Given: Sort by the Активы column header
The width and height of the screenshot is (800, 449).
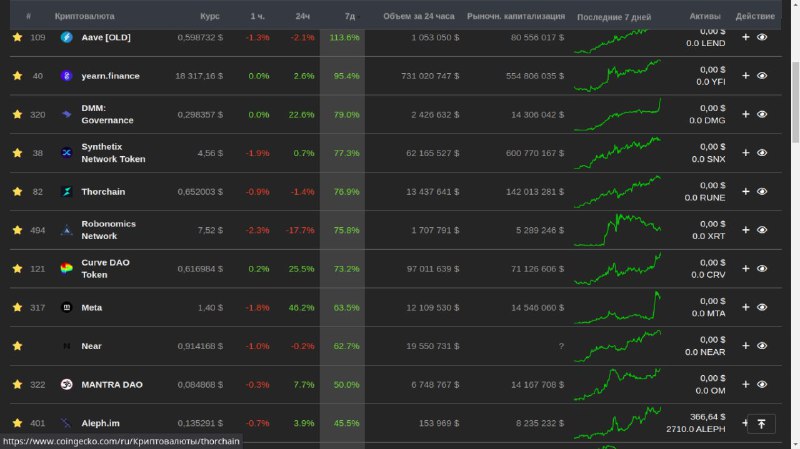Looking at the screenshot, I should [705, 16].
